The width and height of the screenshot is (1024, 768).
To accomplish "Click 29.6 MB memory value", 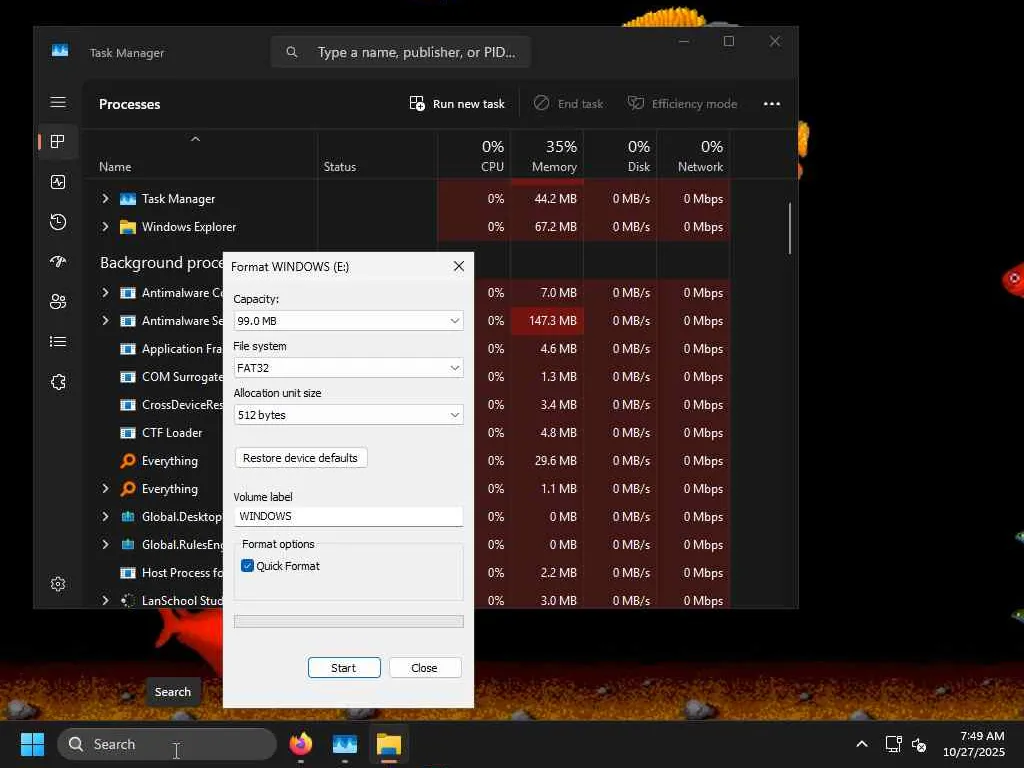I will coord(556,460).
